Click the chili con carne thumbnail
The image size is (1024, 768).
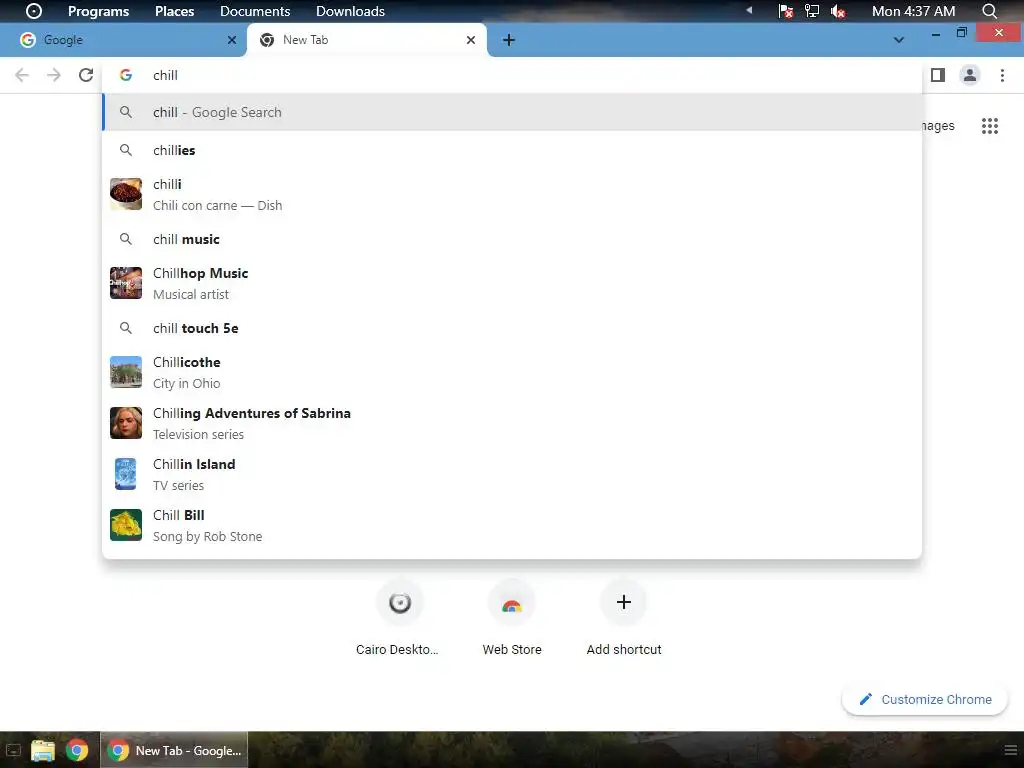pyautogui.click(x=125, y=194)
